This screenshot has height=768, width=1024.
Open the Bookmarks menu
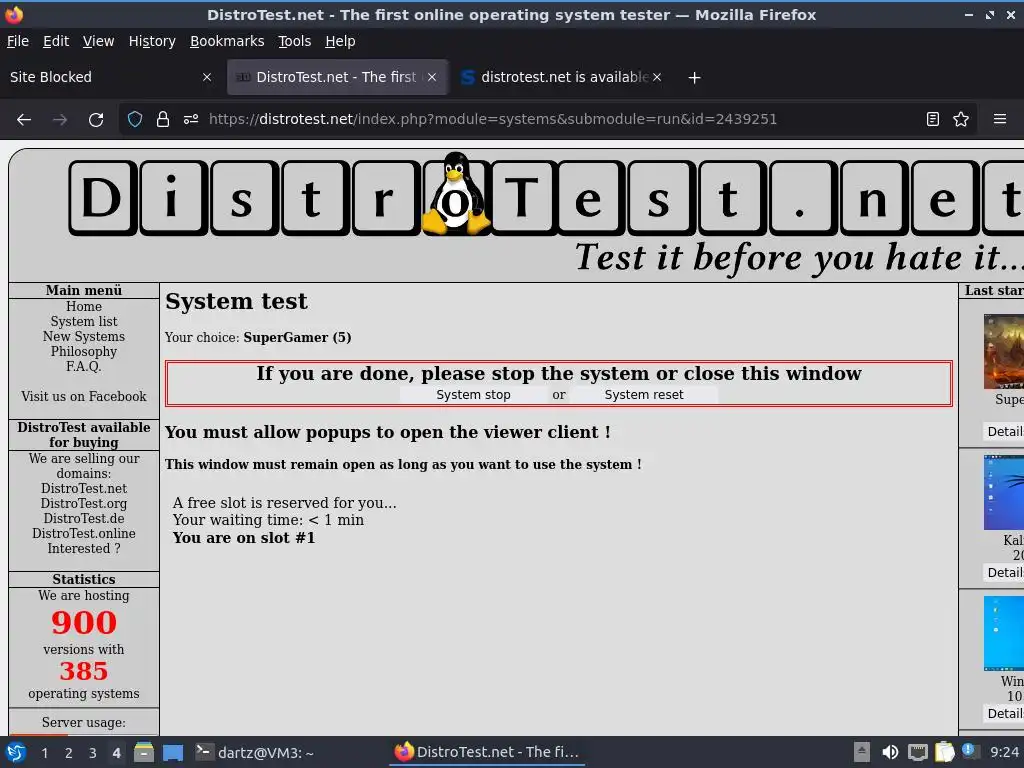[227, 41]
